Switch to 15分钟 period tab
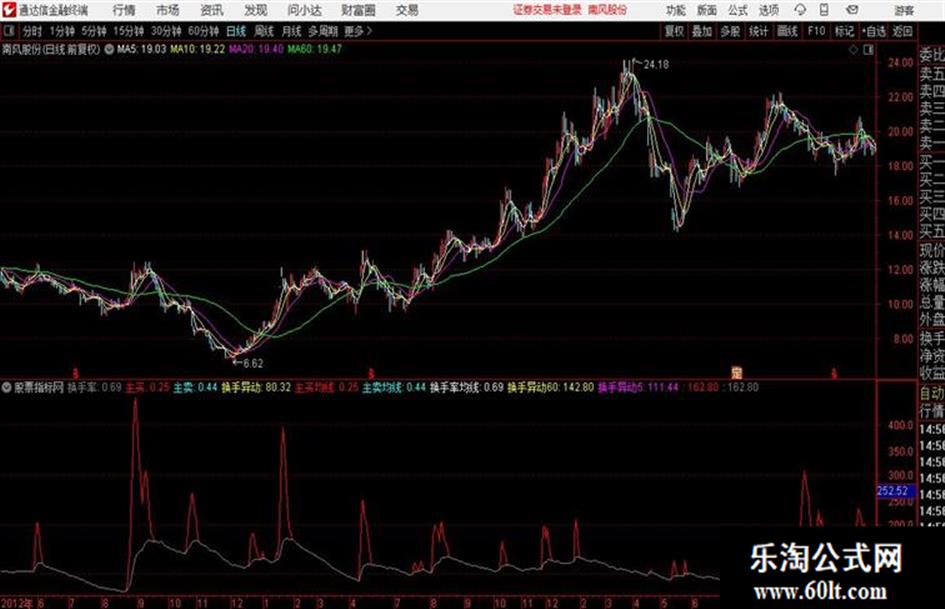This screenshot has height=609, width=945. coord(129,31)
